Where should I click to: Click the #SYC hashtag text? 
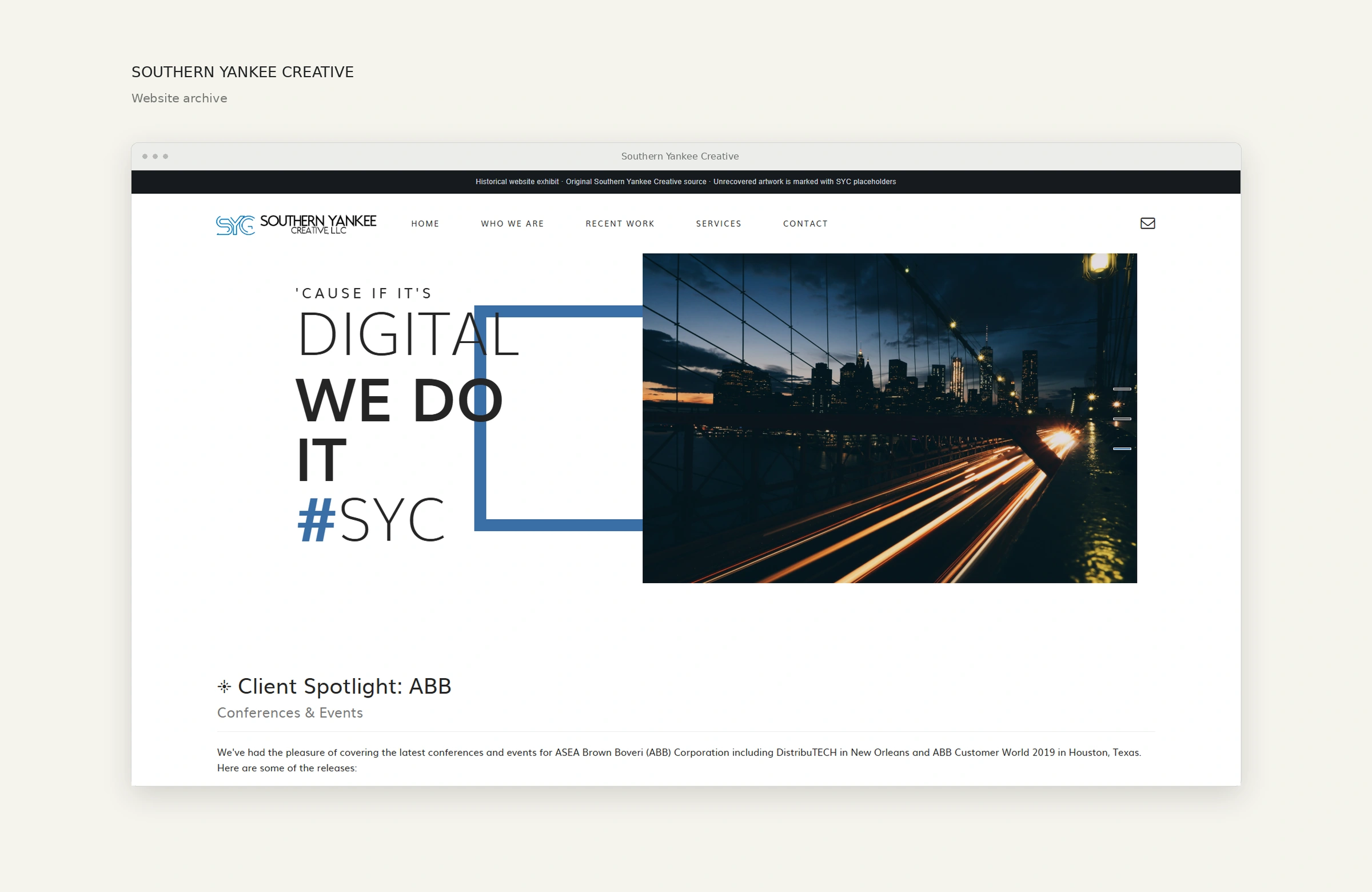tap(370, 520)
